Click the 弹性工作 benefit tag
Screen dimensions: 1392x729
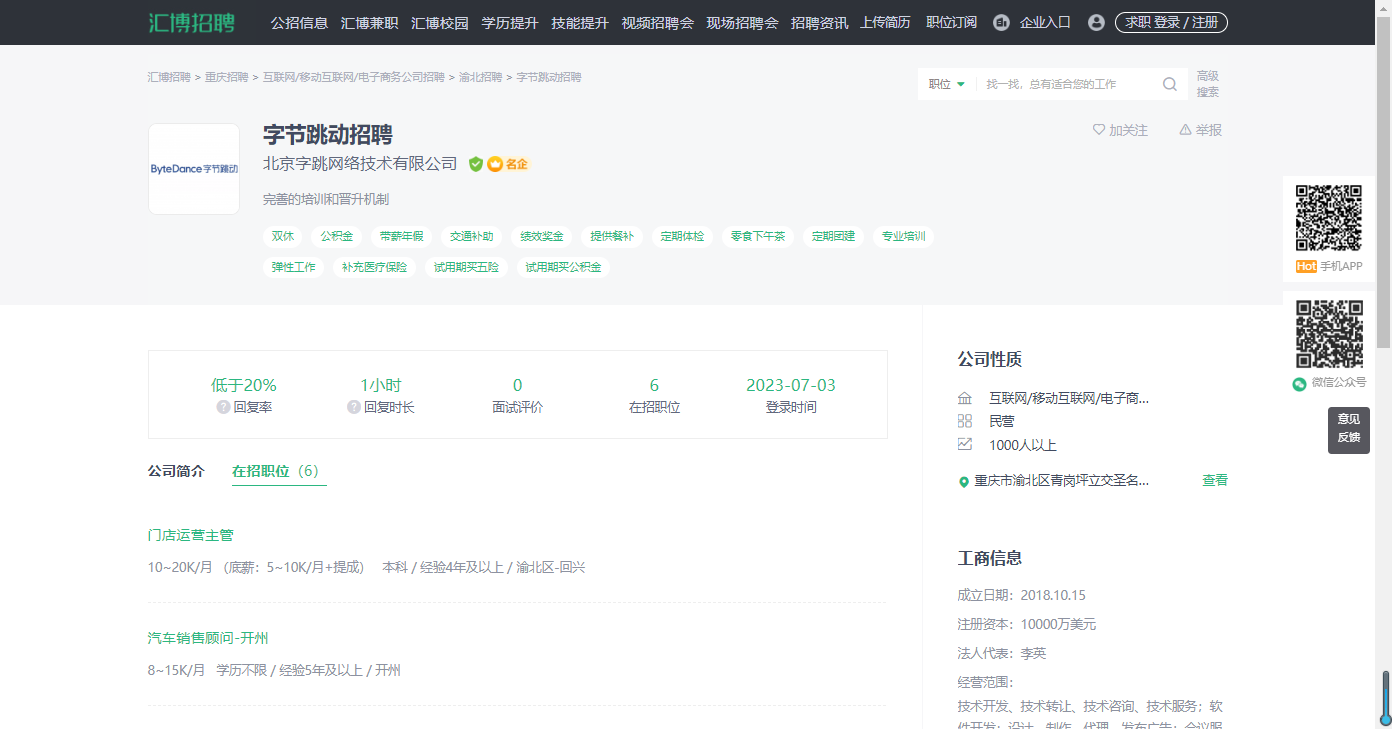coord(294,267)
